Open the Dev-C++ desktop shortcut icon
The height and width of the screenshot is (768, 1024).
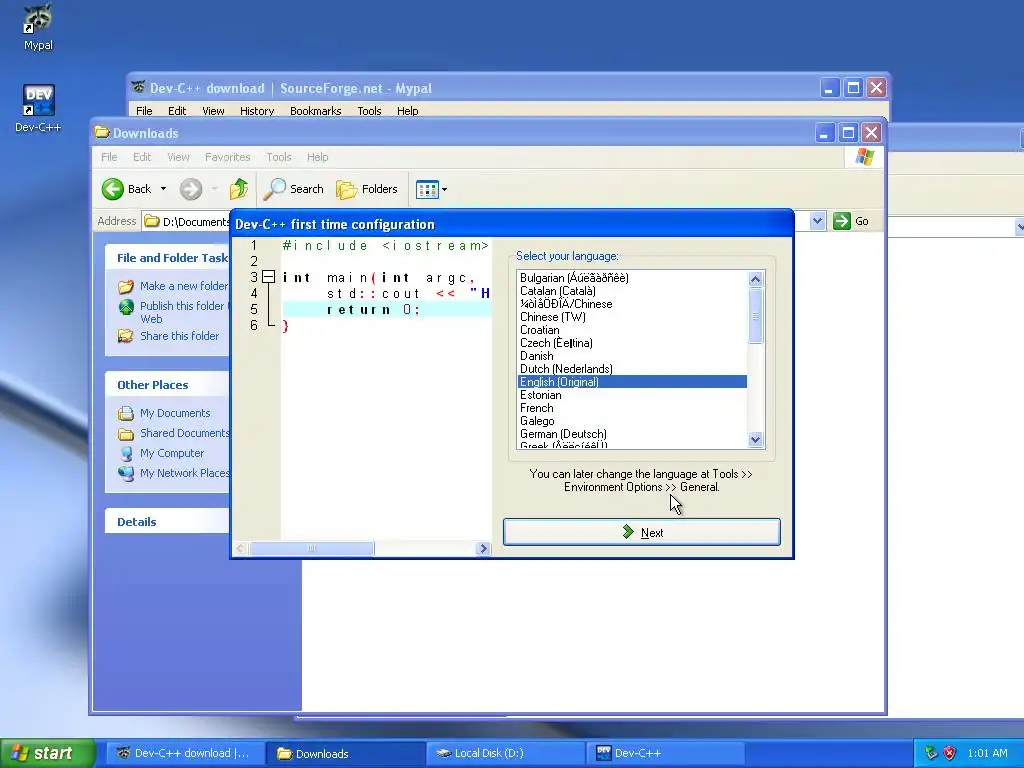tap(38, 100)
